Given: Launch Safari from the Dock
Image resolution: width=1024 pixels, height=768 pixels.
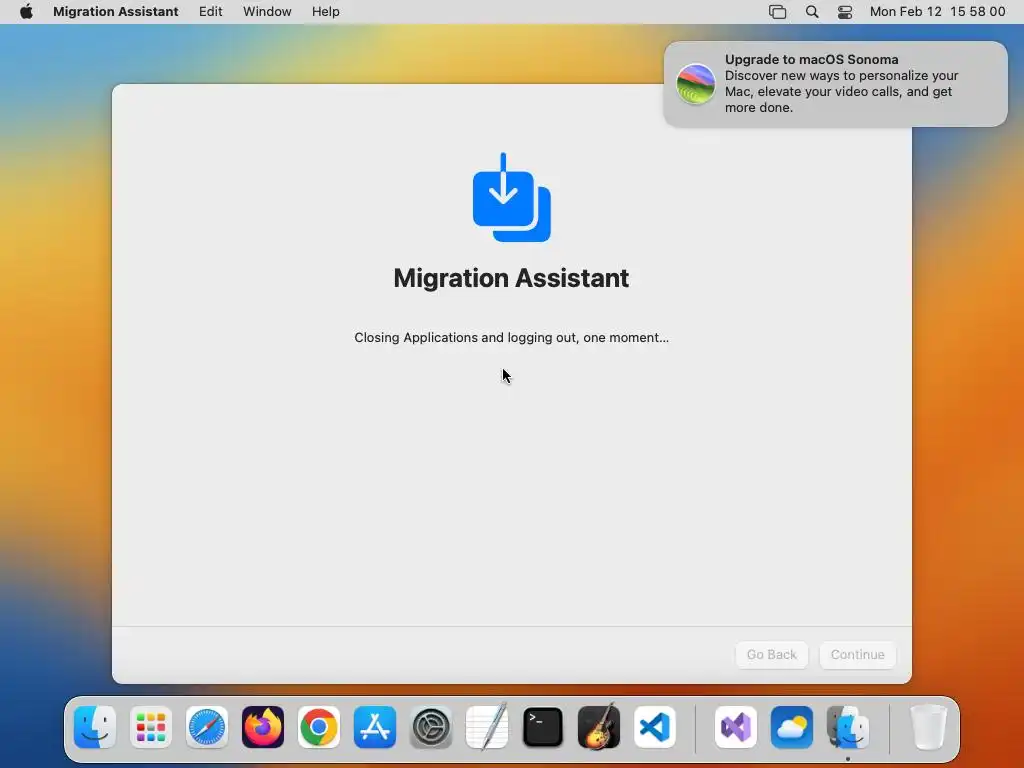Looking at the screenshot, I should [x=207, y=727].
